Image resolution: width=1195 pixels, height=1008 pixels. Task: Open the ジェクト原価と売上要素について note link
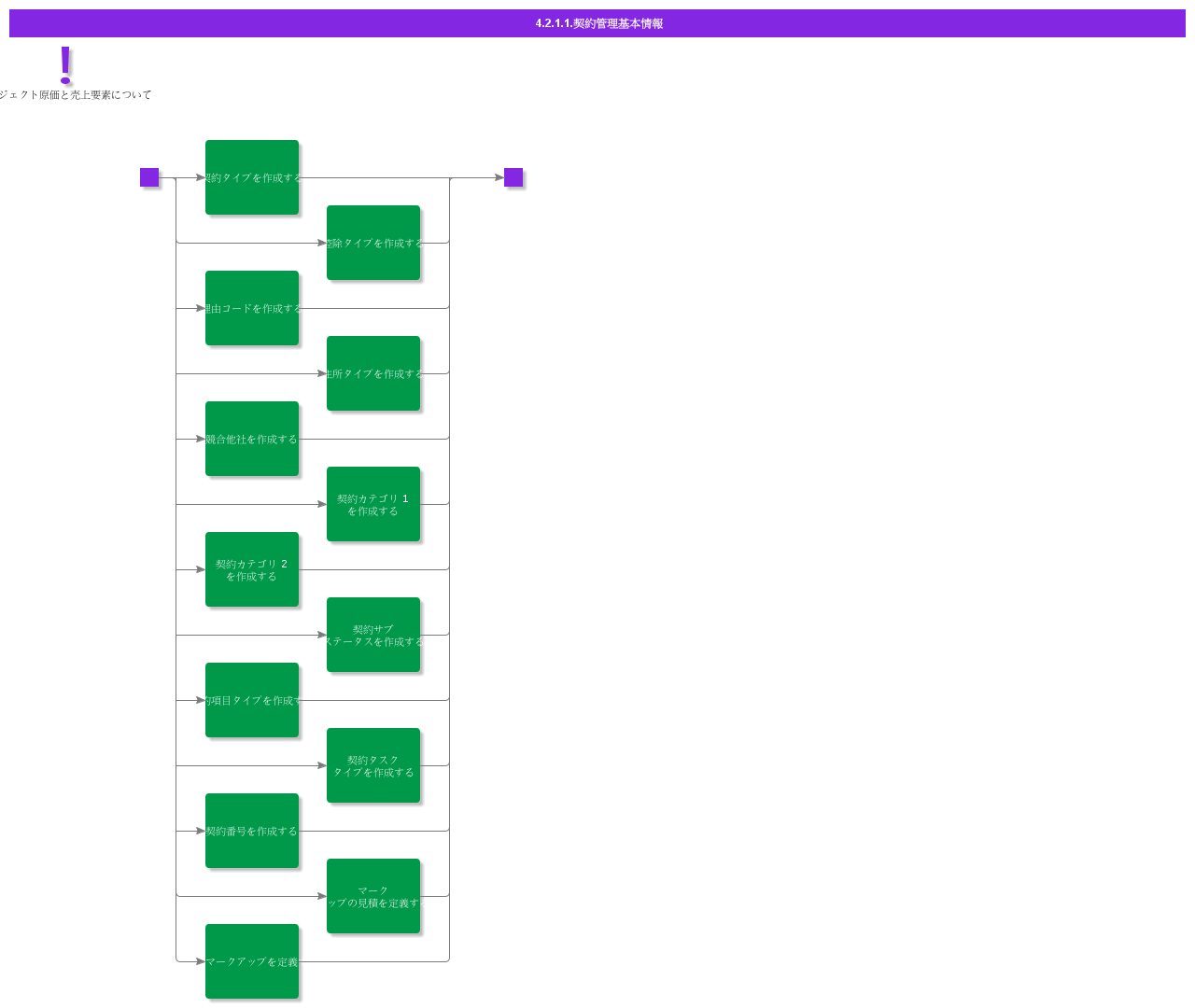[x=75, y=94]
